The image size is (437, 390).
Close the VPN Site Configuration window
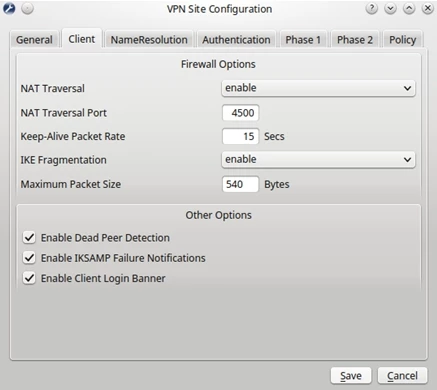pos(428,9)
